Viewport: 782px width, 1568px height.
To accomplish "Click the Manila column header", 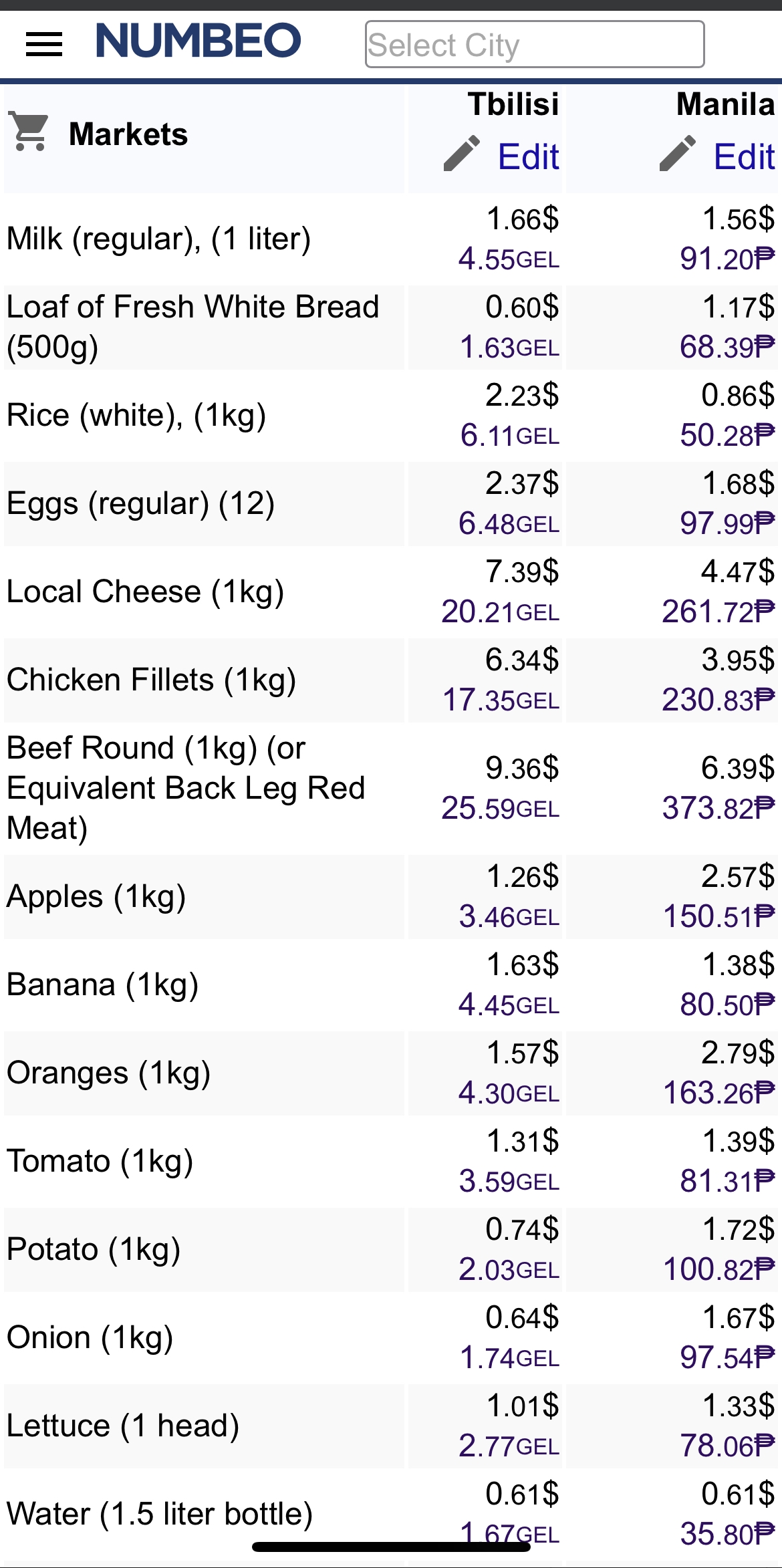I will point(725,104).
